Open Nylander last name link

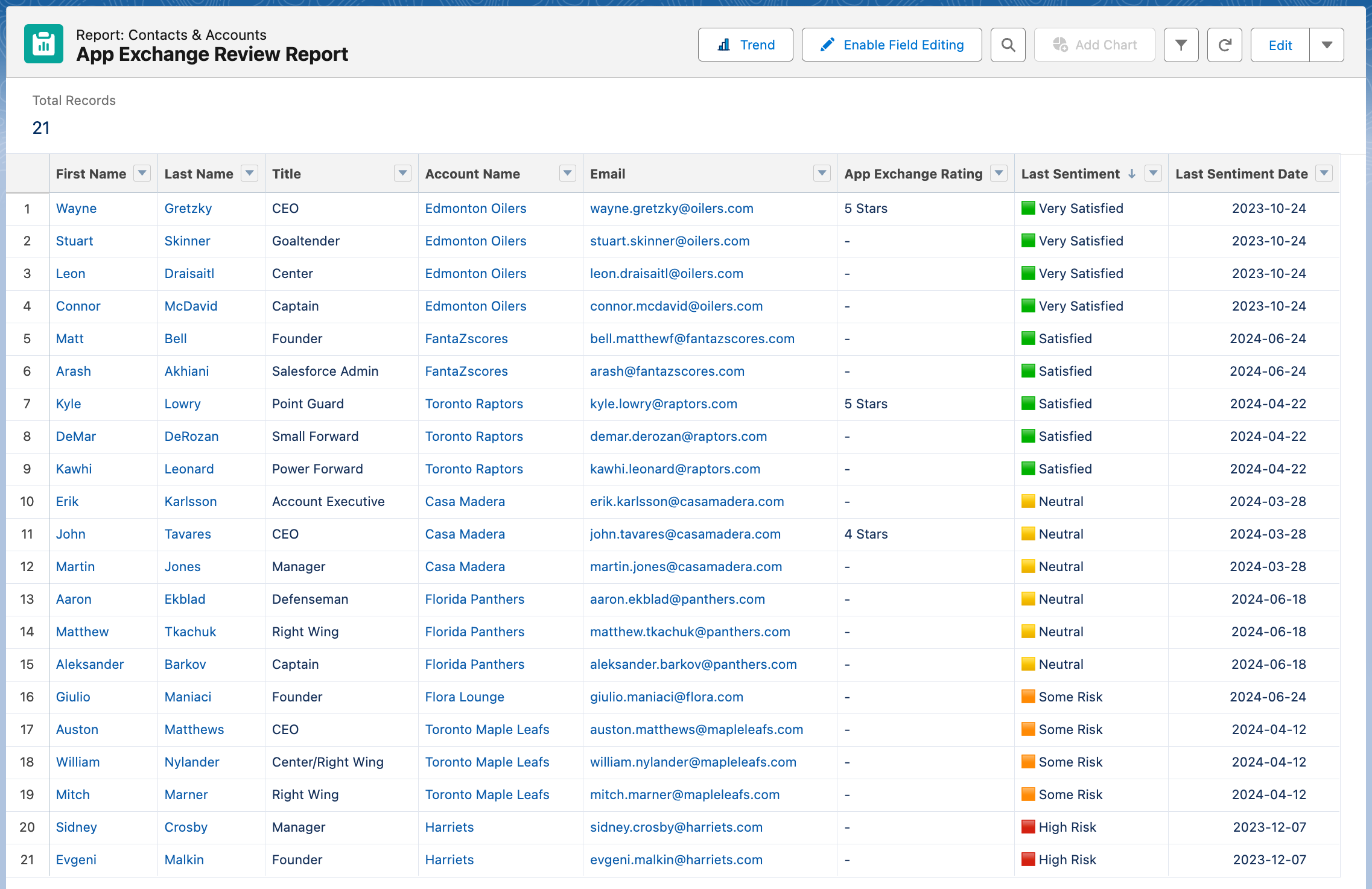tap(192, 762)
